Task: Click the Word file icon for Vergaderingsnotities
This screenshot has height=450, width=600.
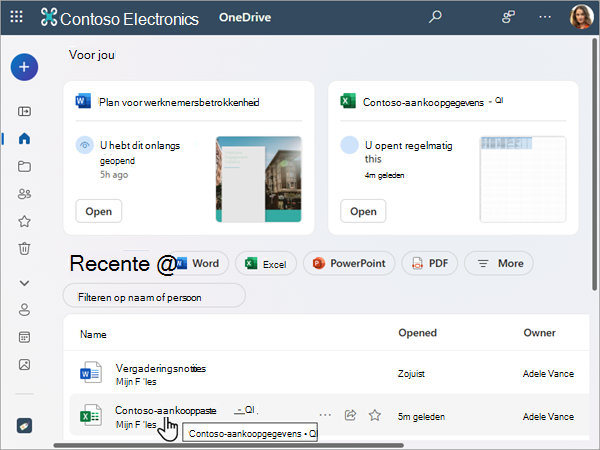Action: click(x=91, y=373)
